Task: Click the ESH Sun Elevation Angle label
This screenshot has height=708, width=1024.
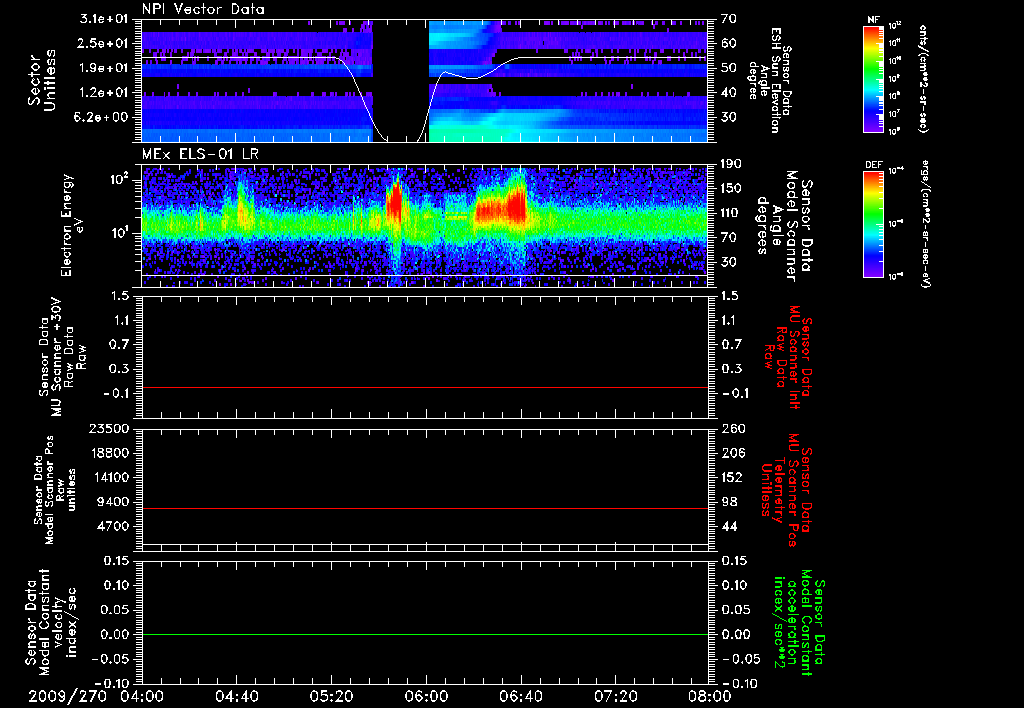Action: (x=770, y=80)
